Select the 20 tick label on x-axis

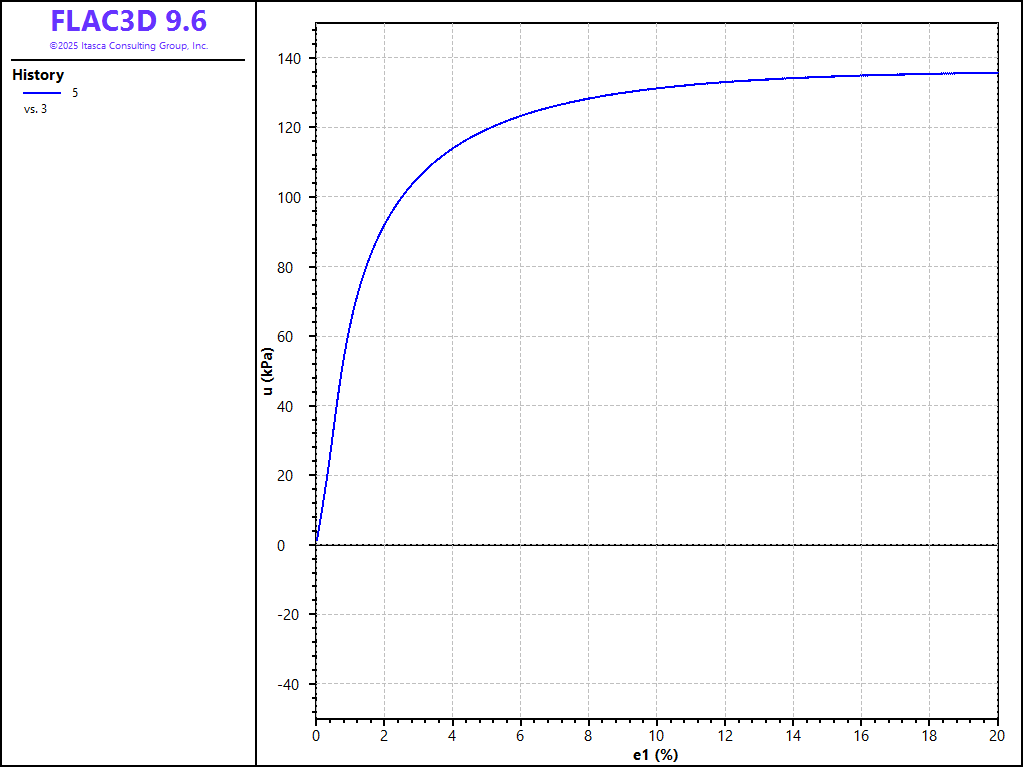tap(997, 735)
